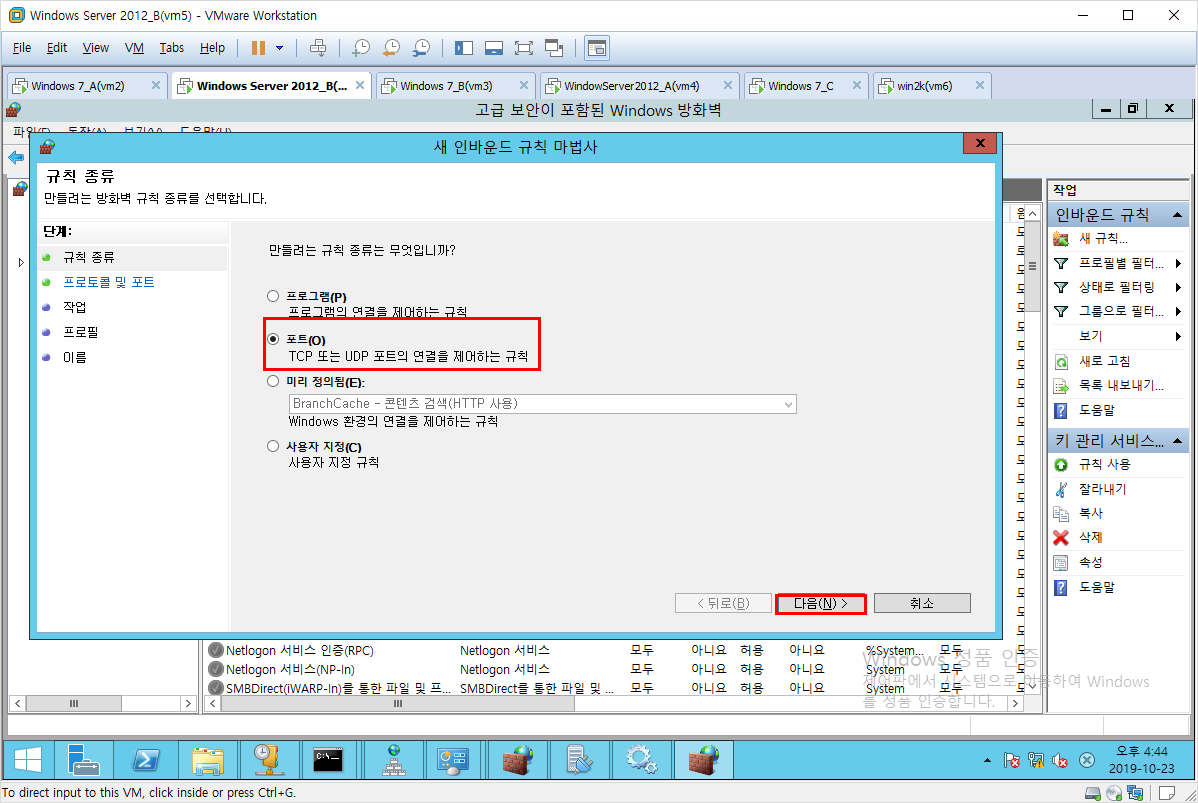The height and width of the screenshot is (803, 1198).
Task: Click the rules list horizontal scrollbar
Action: (398, 704)
